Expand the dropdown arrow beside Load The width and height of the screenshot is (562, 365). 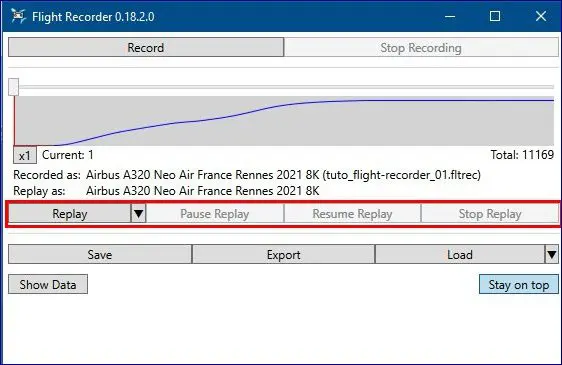(552, 255)
